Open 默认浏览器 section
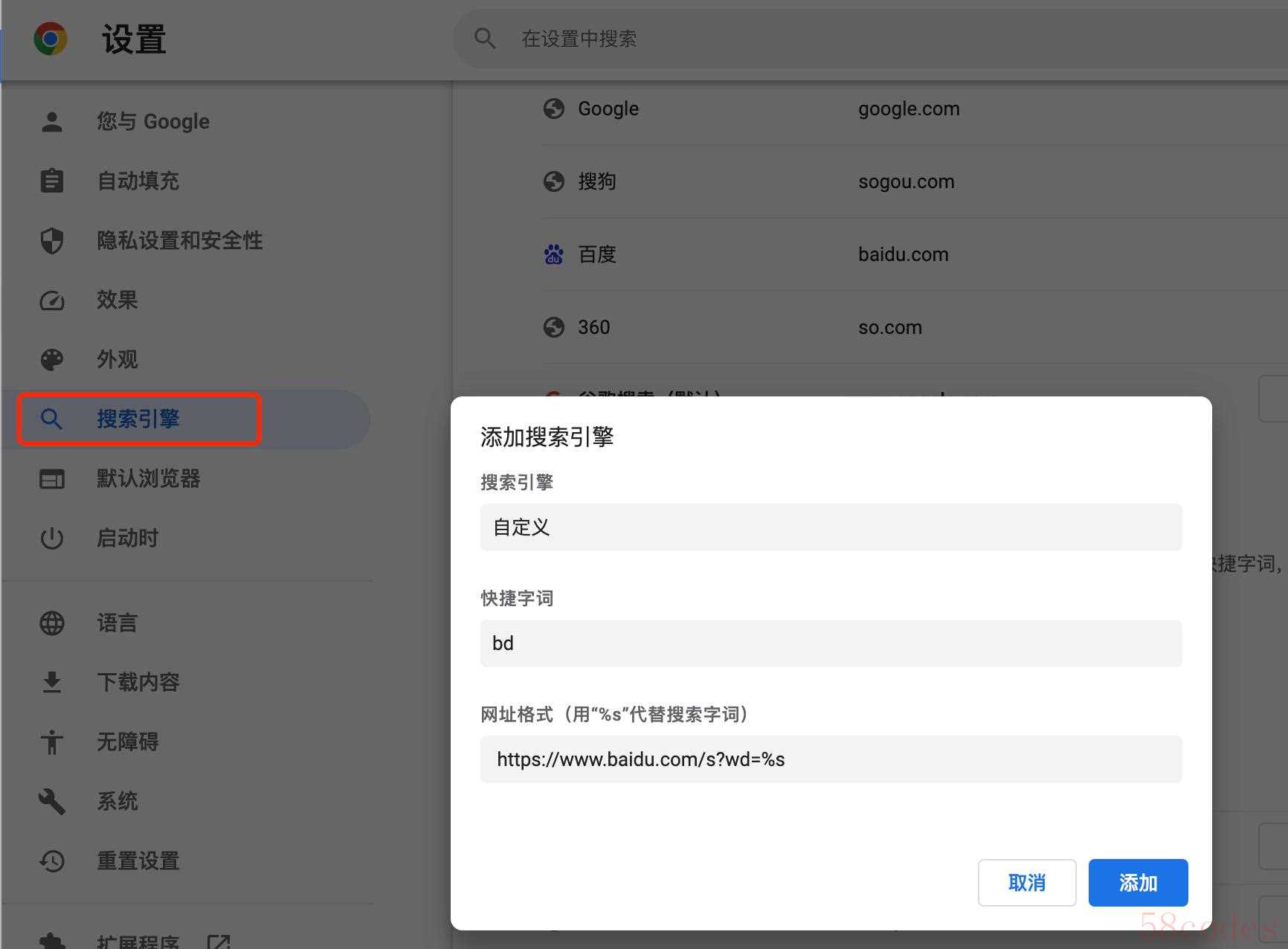Screen dimensions: 1288x949 coord(149,478)
